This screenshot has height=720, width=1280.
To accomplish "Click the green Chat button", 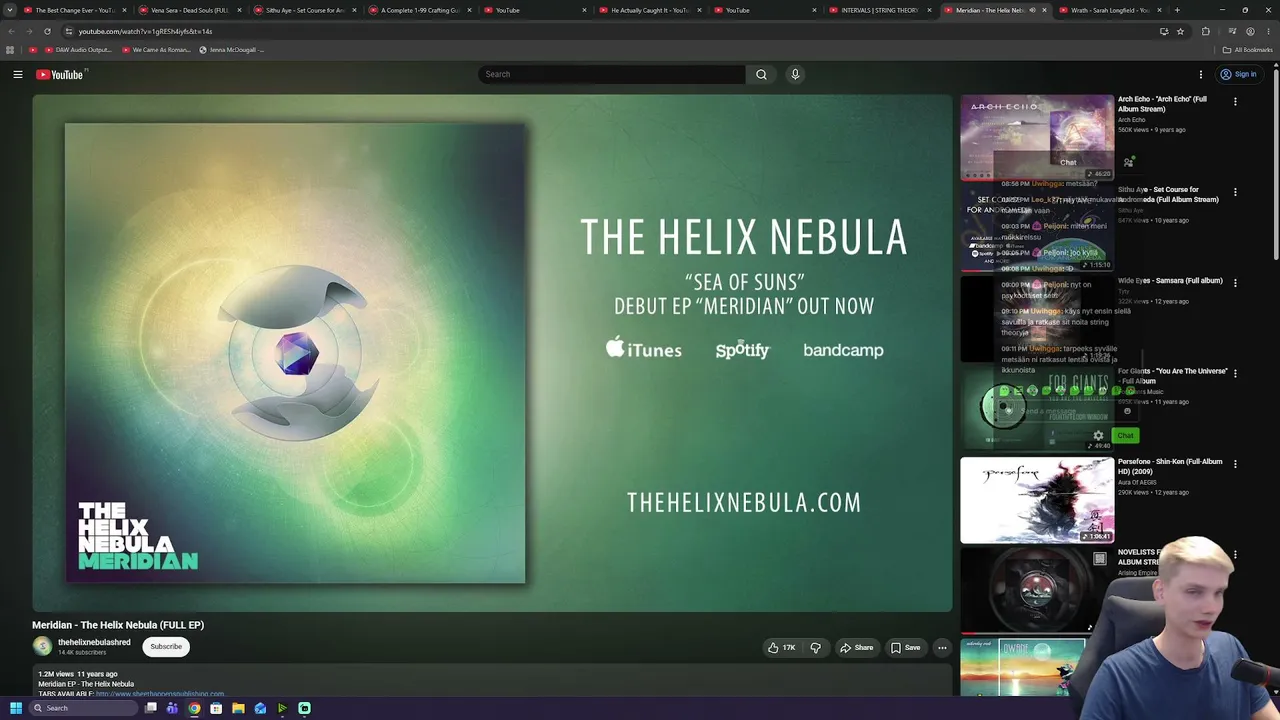I will pos(1125,436).
